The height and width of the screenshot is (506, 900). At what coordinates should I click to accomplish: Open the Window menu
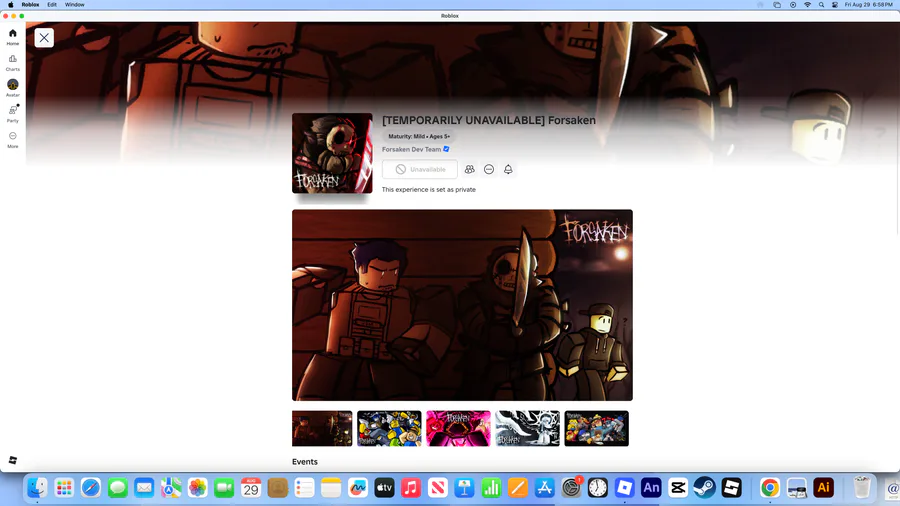tap(75, 5)
